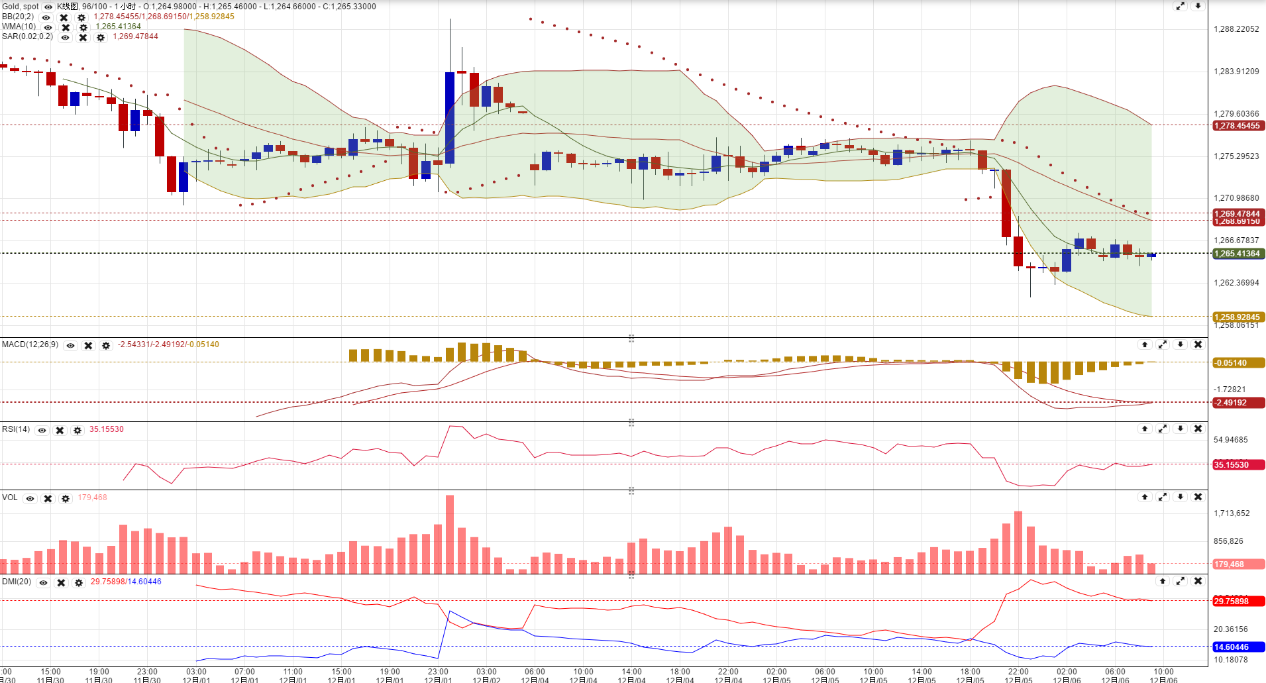Open settings gear for BB(20;2)
The height and width of the screenshot is (683, 1266).
[x=81, y=17]
